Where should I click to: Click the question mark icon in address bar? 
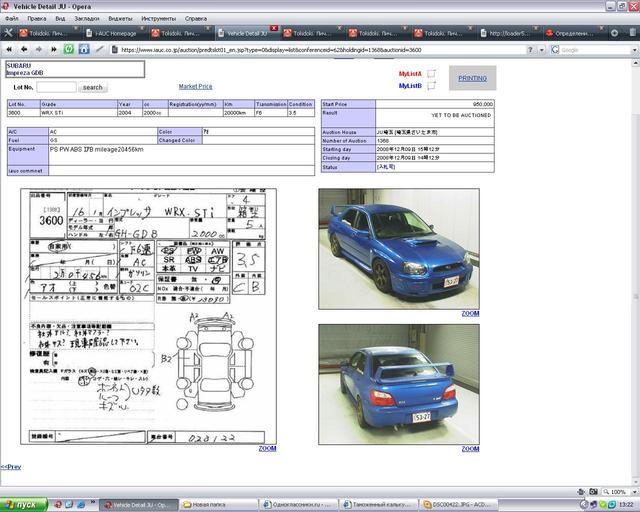click(530, 50)
